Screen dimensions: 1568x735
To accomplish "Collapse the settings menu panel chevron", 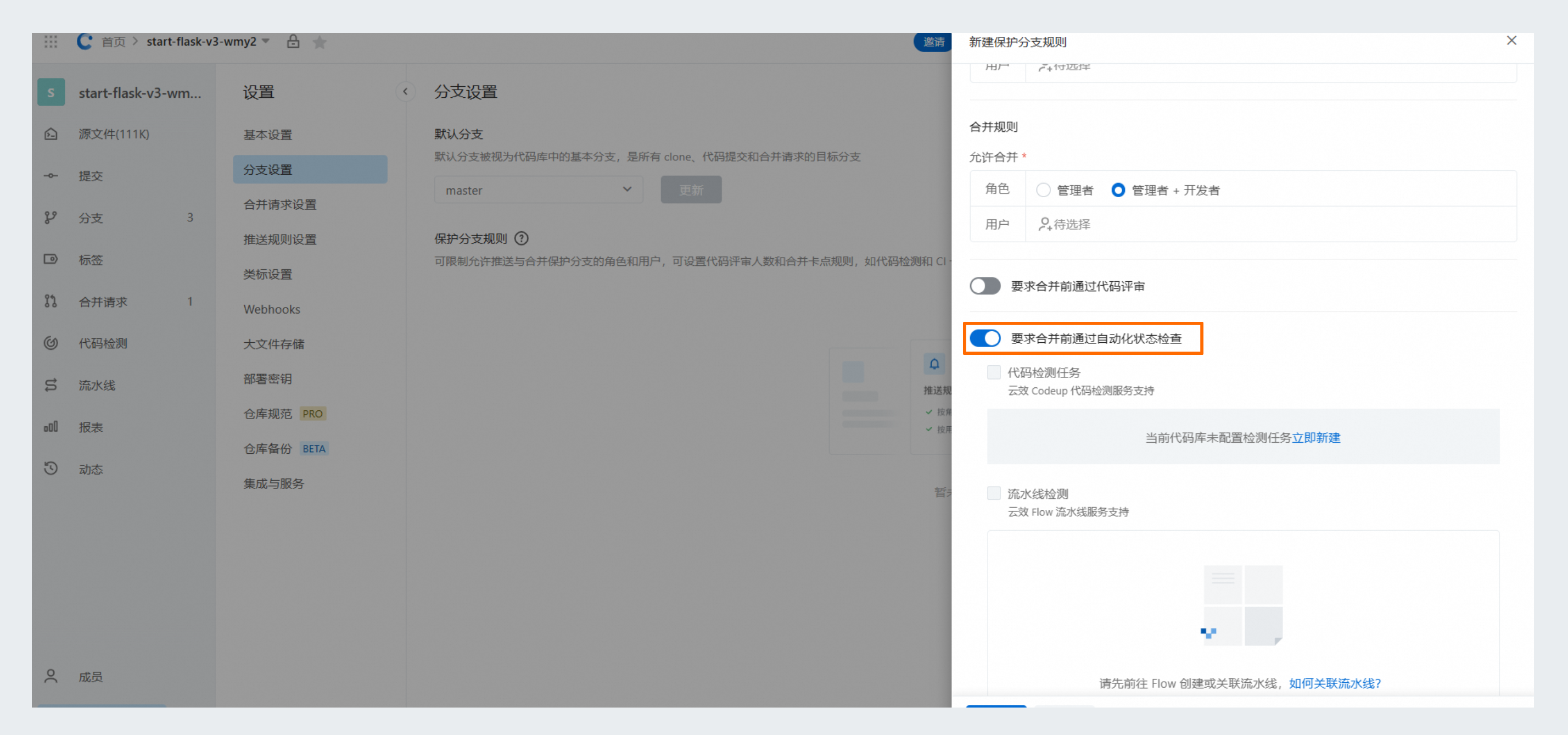I will [x=405, y=92].
